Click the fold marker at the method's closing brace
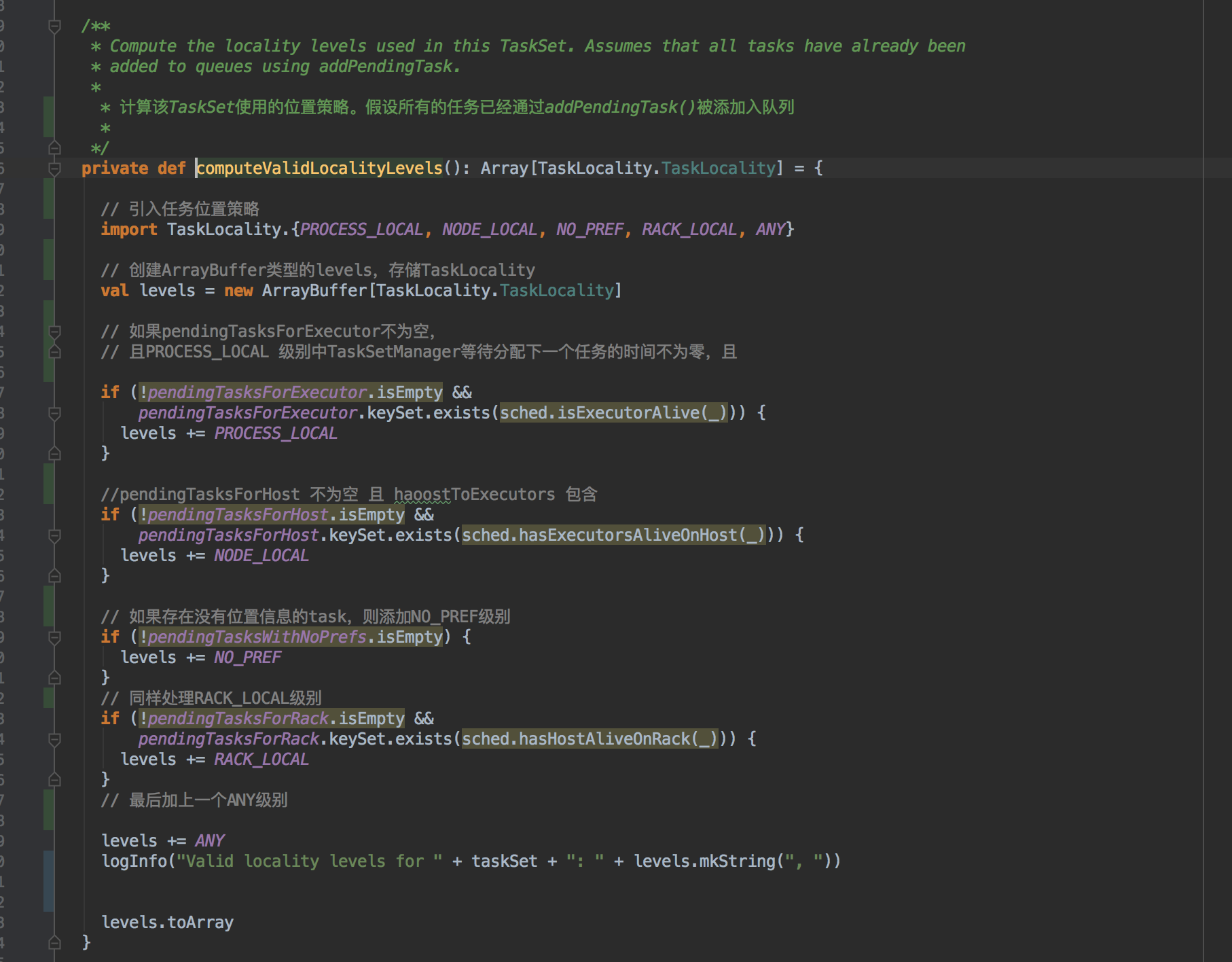The height and width of the screenshot is (962, 1232). click(x=54, y=942)
